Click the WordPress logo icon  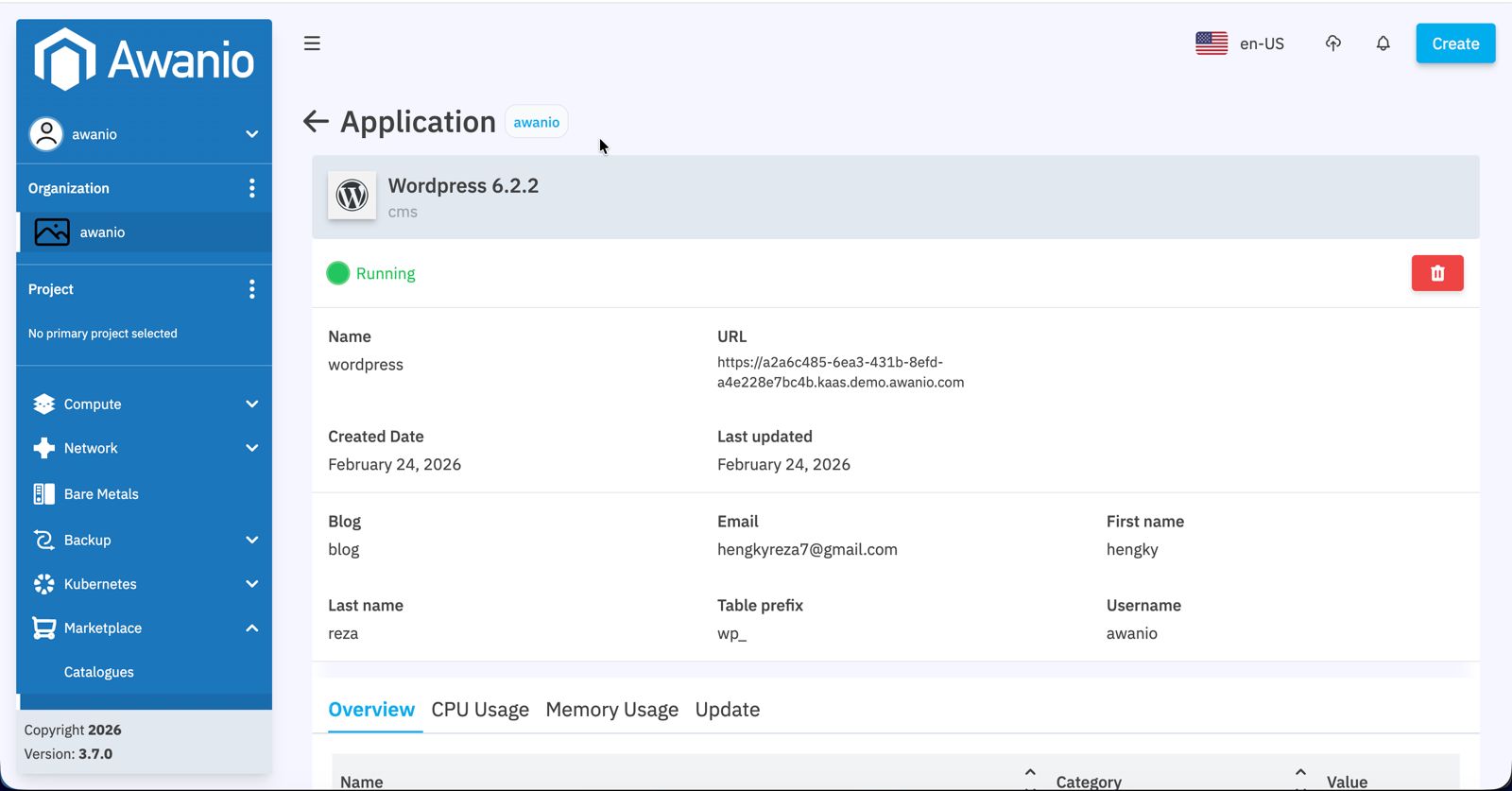[x=352, y=196]
